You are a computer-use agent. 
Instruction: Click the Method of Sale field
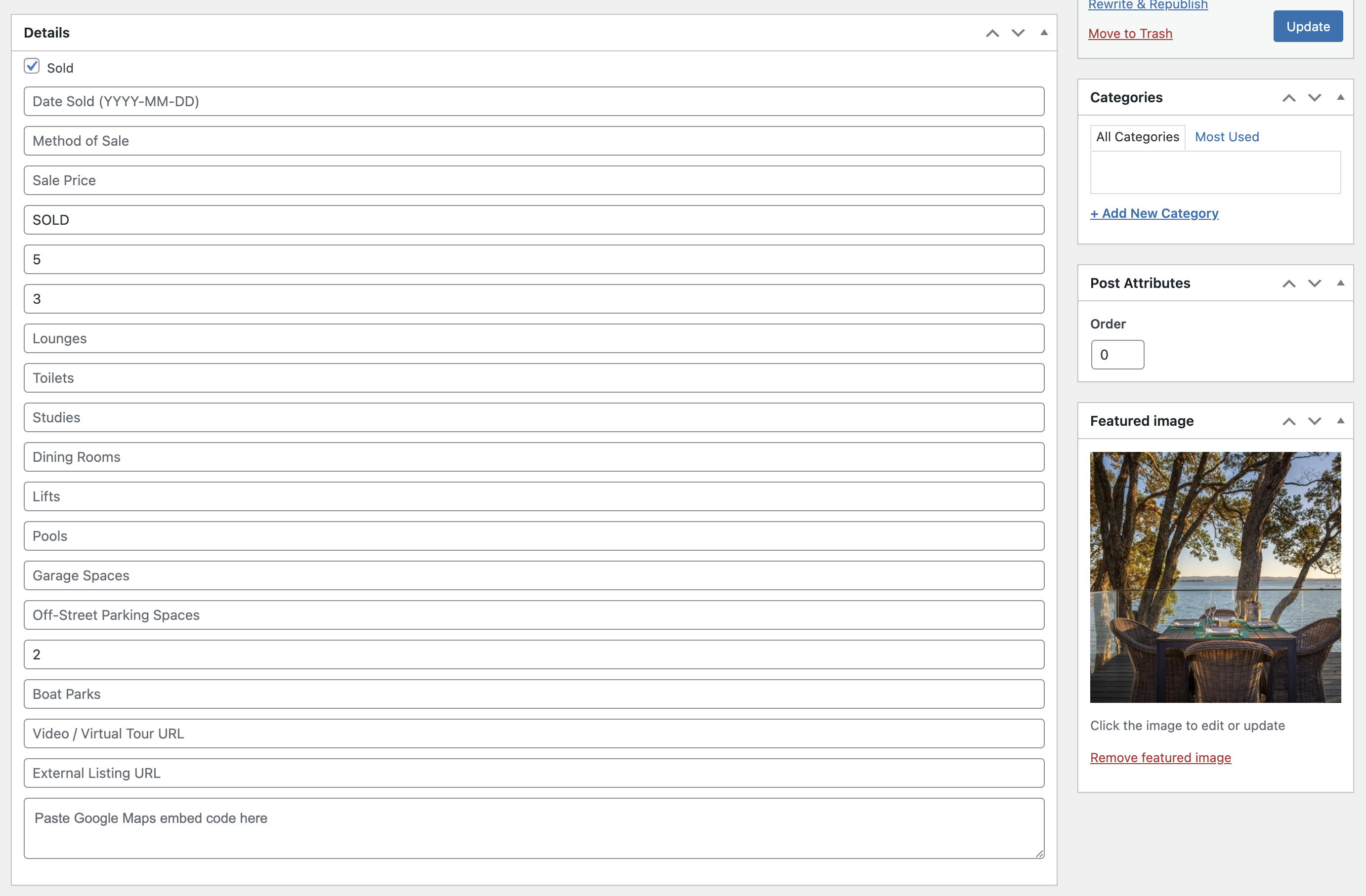tap(534, 141)
